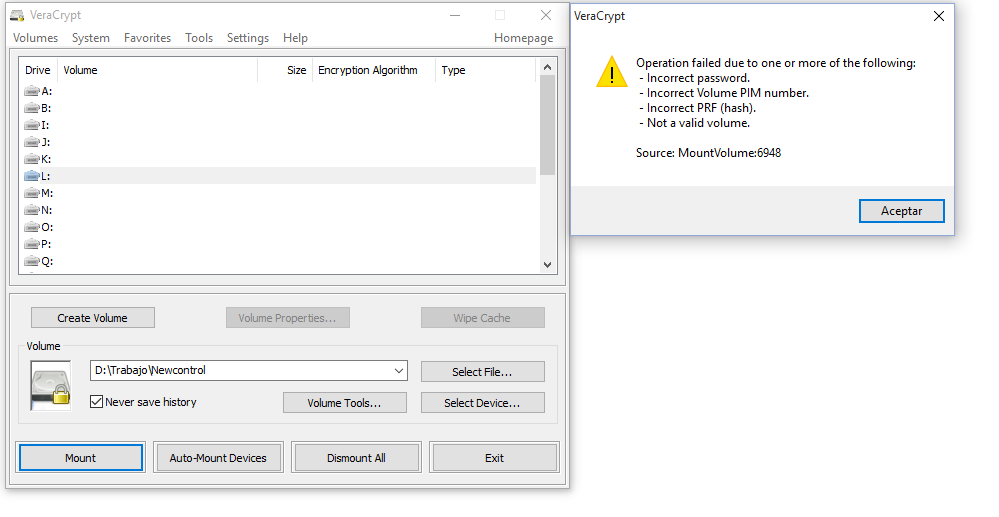Click 'Incorrect PRF (hash).' line
The image size is (999, 517).
[x=698, y=108]
